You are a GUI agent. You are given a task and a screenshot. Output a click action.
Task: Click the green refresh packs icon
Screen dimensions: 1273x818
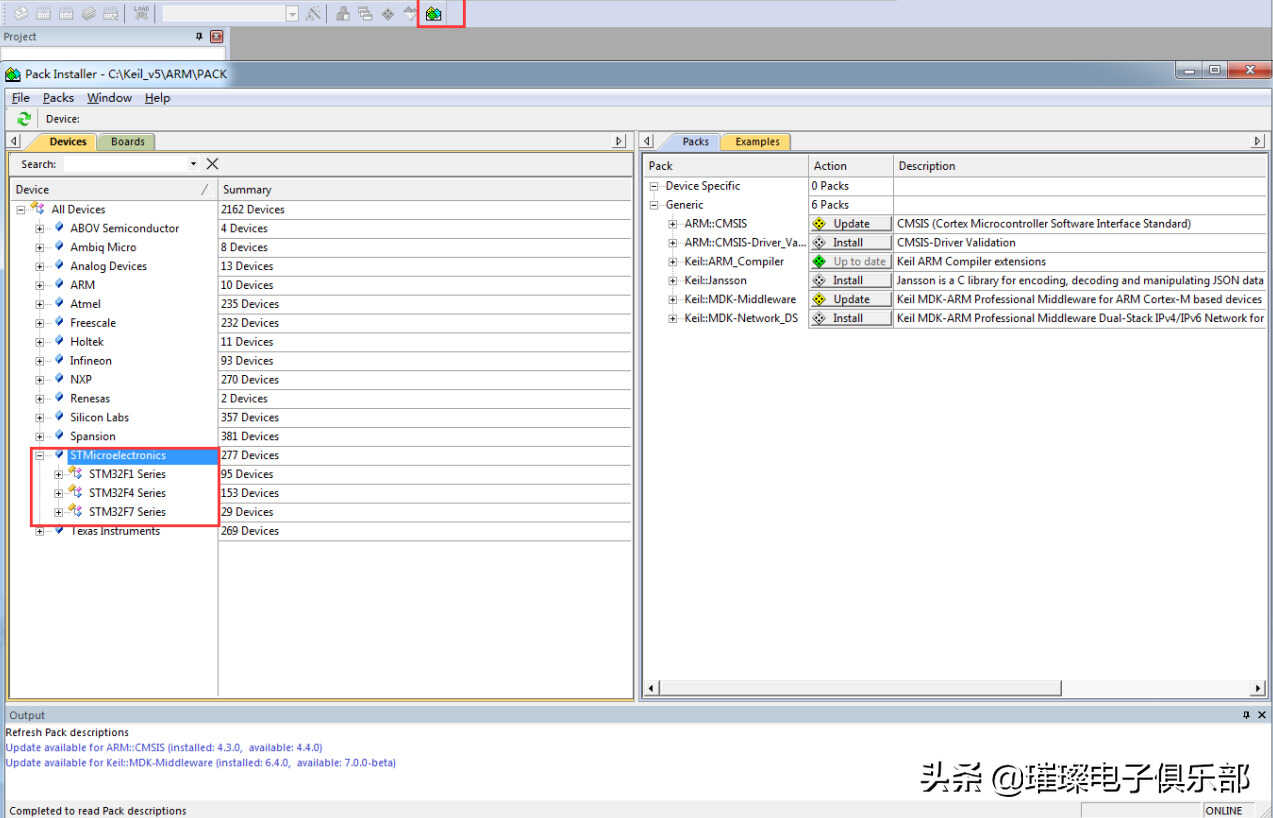point(23,119)
